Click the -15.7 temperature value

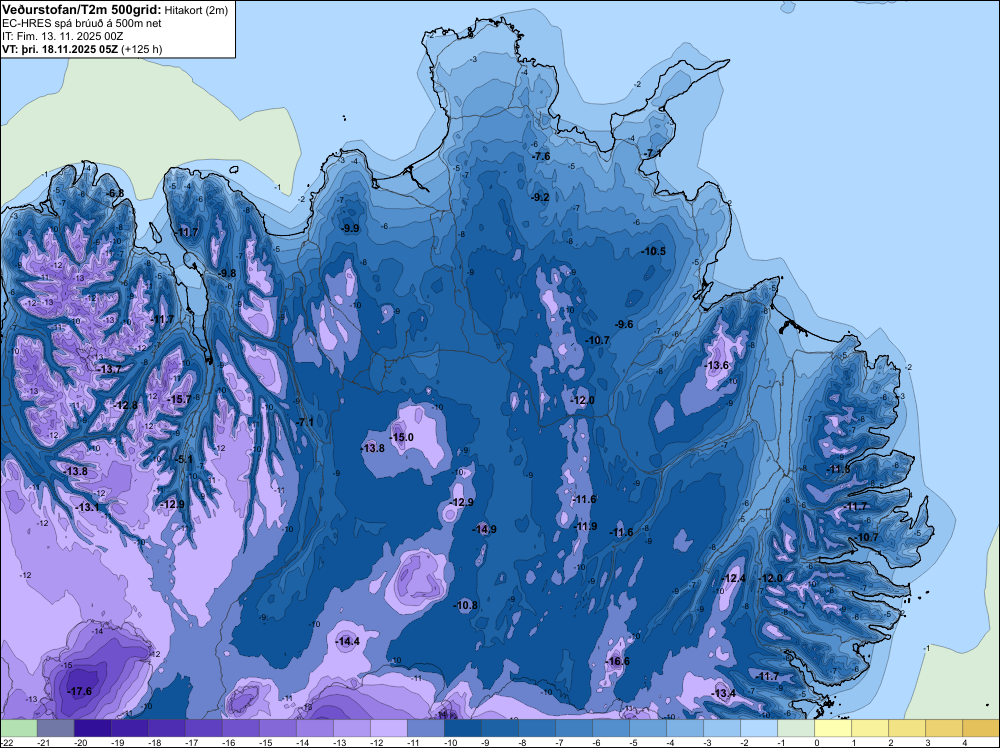[x=179, y=399]
